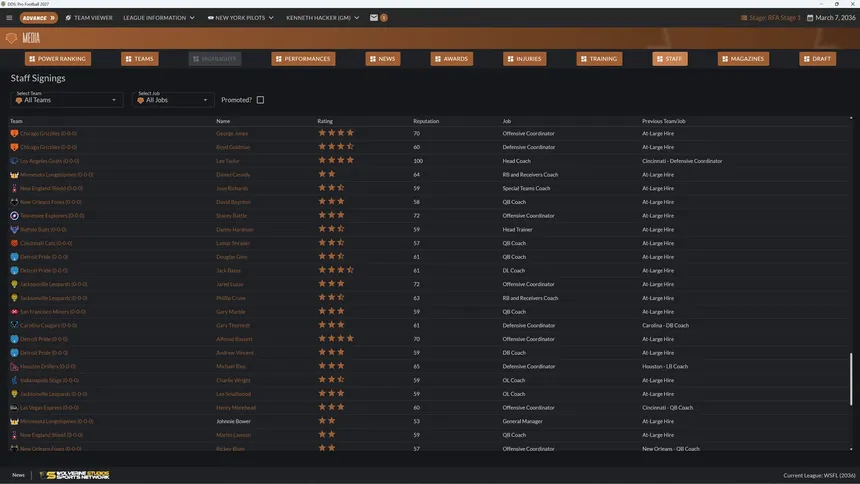Select the Staff tab

(670, 59)
